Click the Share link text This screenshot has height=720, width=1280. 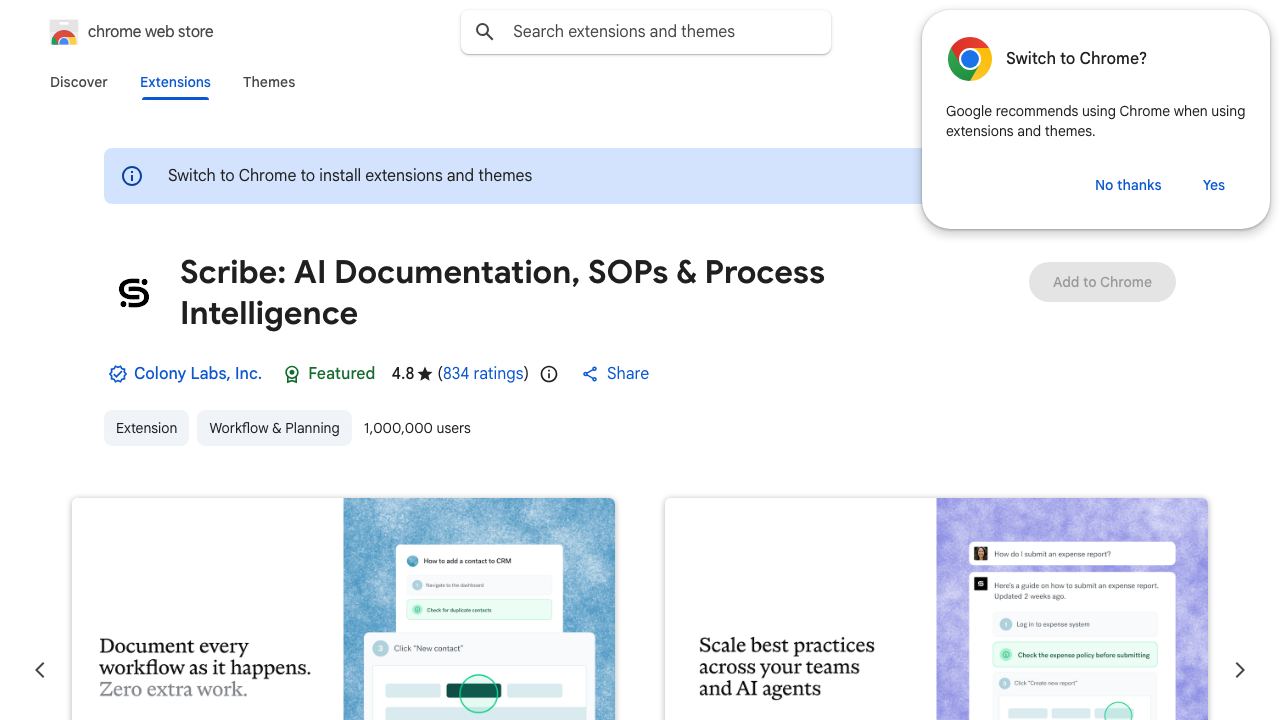(628, 374)
